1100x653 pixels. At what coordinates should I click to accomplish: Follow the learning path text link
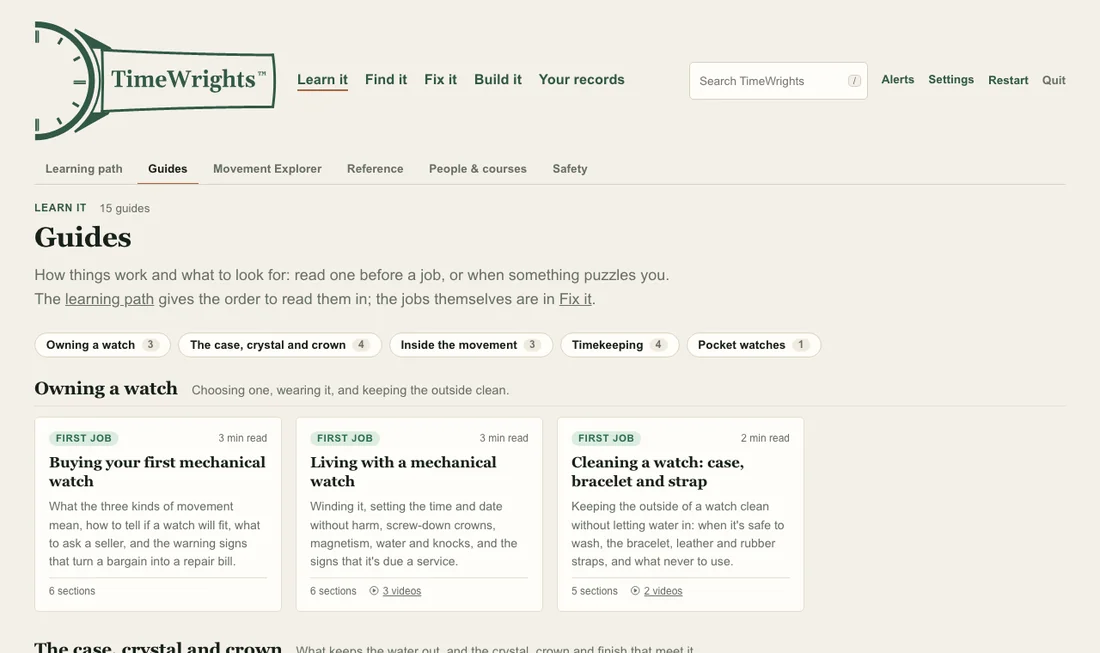point(109,299)
